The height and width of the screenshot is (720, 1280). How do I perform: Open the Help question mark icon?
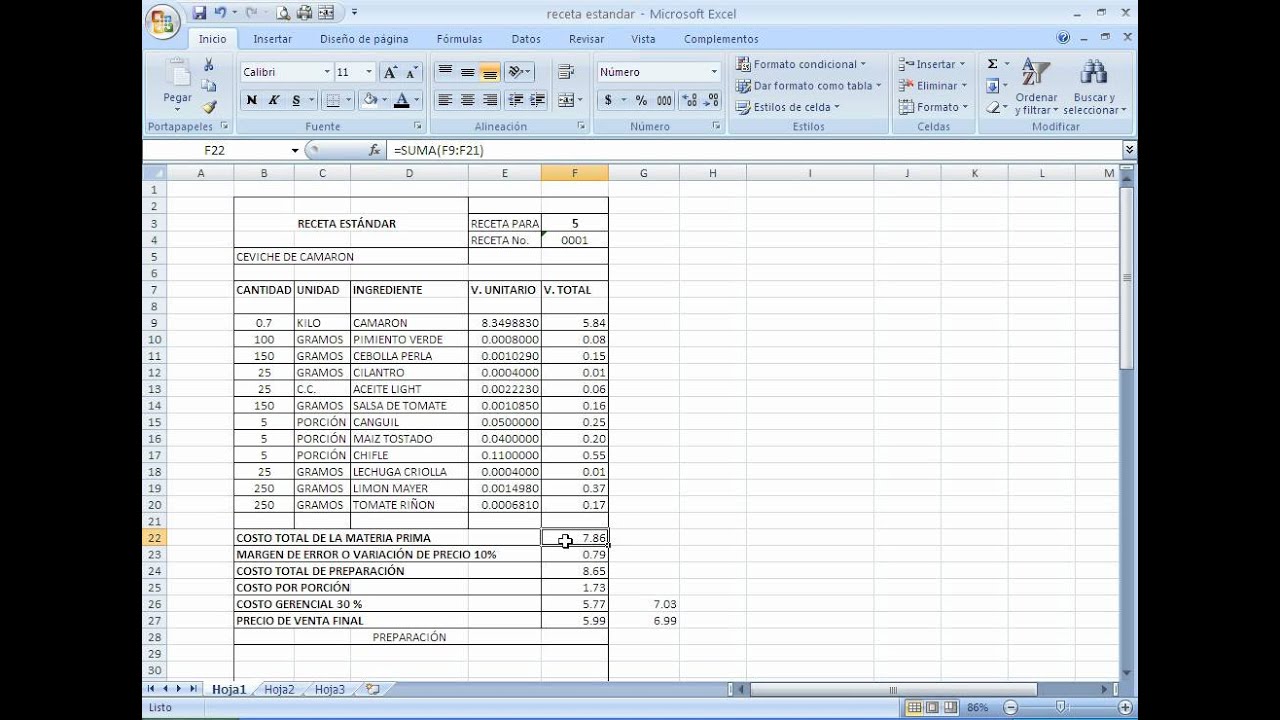pyautogui.click(x=1063, y=37)
